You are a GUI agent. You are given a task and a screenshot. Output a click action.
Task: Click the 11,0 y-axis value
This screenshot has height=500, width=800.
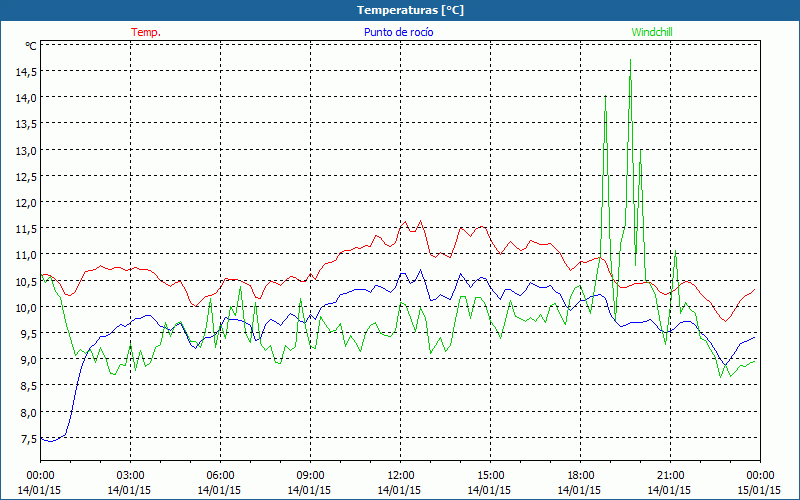(26, 256)
